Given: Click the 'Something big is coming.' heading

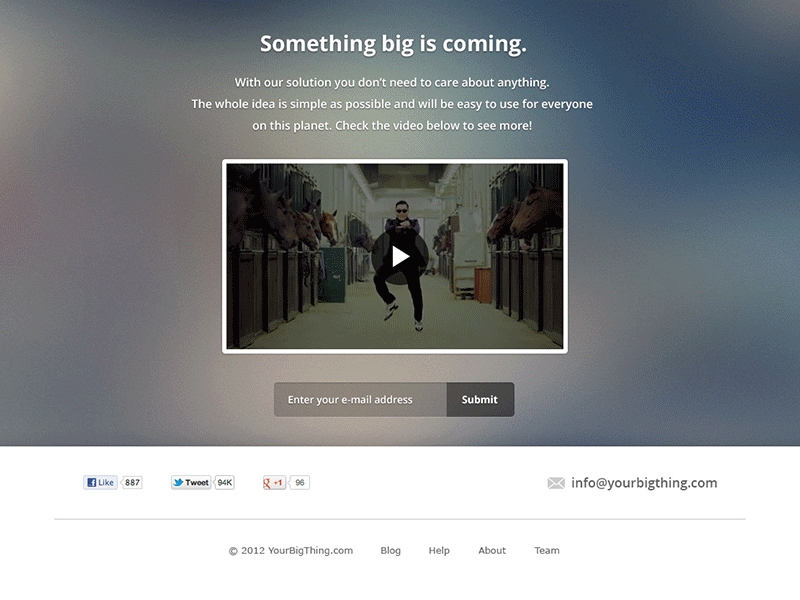Looking at the screenshot, I should click(x=393, y=44).
